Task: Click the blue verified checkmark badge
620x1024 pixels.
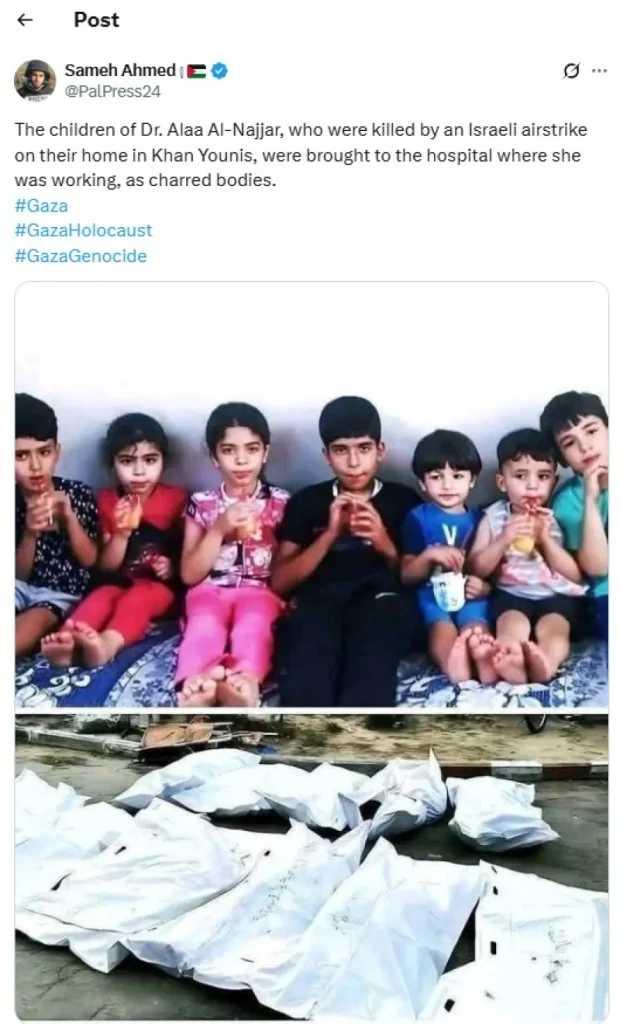Action: click(x=220, y=71)
